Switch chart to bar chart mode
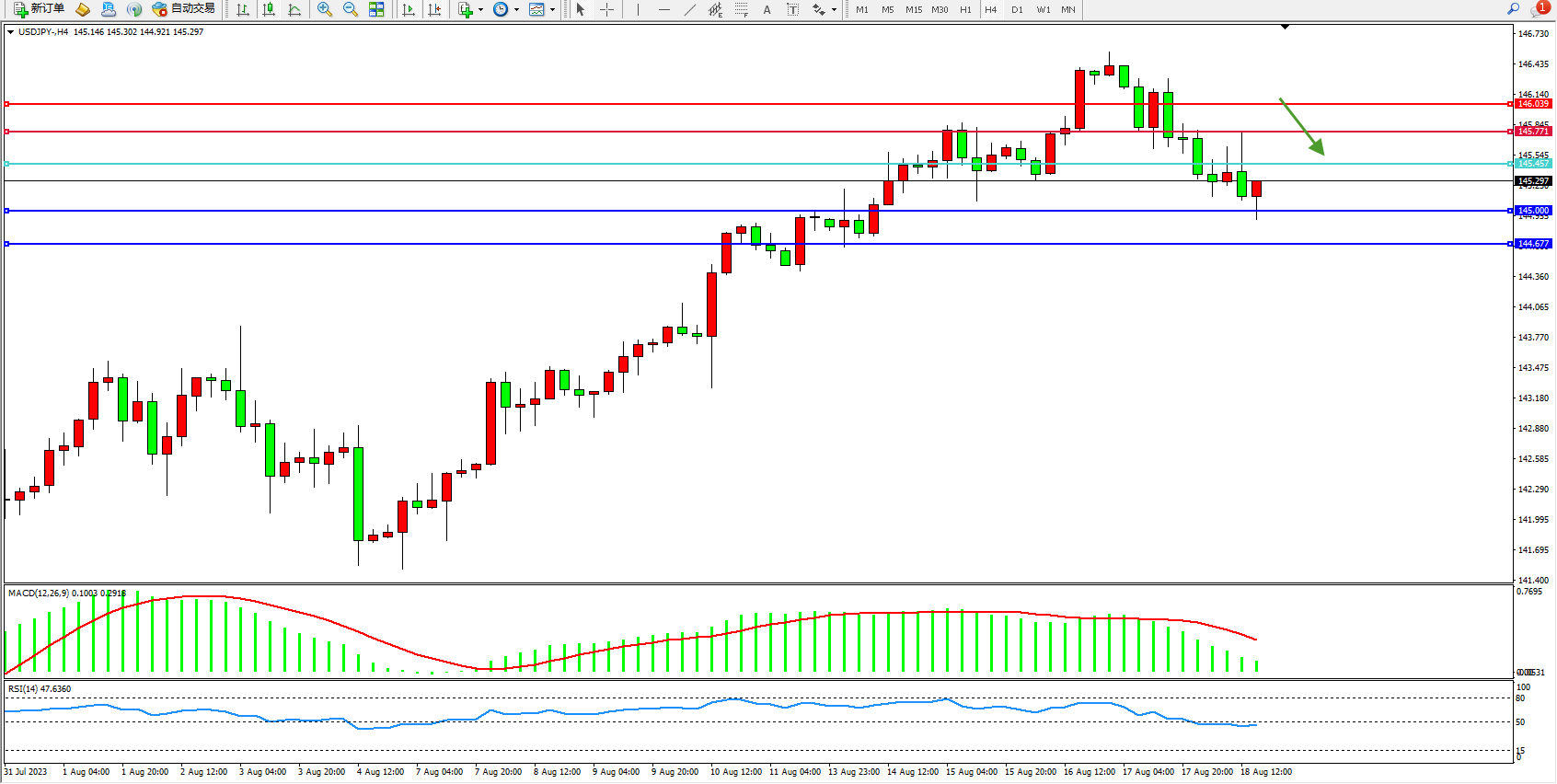The width and height of the screenshot is (1557, 784). (x=243, y=9)
